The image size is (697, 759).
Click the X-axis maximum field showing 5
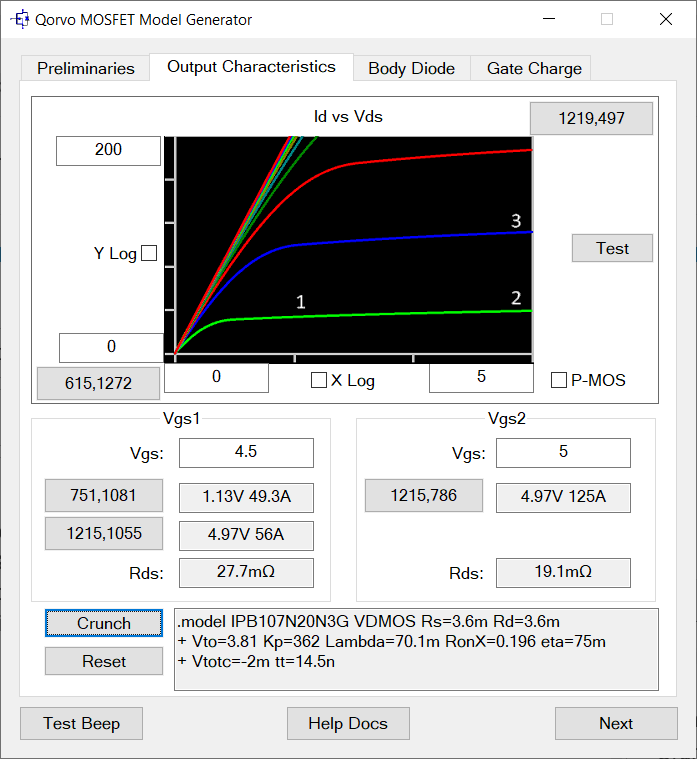[x=481, y=377]
